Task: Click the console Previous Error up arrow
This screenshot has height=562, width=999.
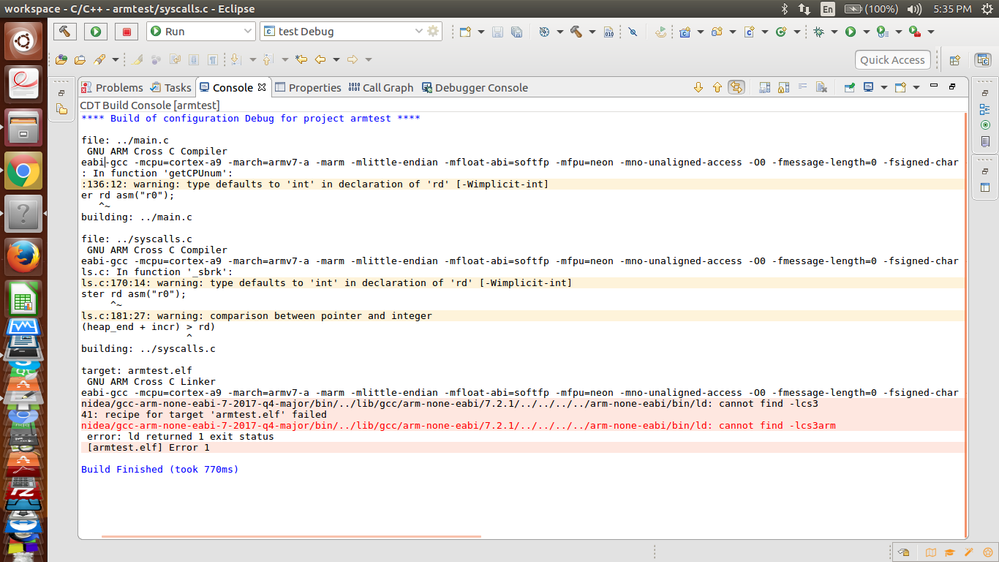Action: click(x=717, y=87)
